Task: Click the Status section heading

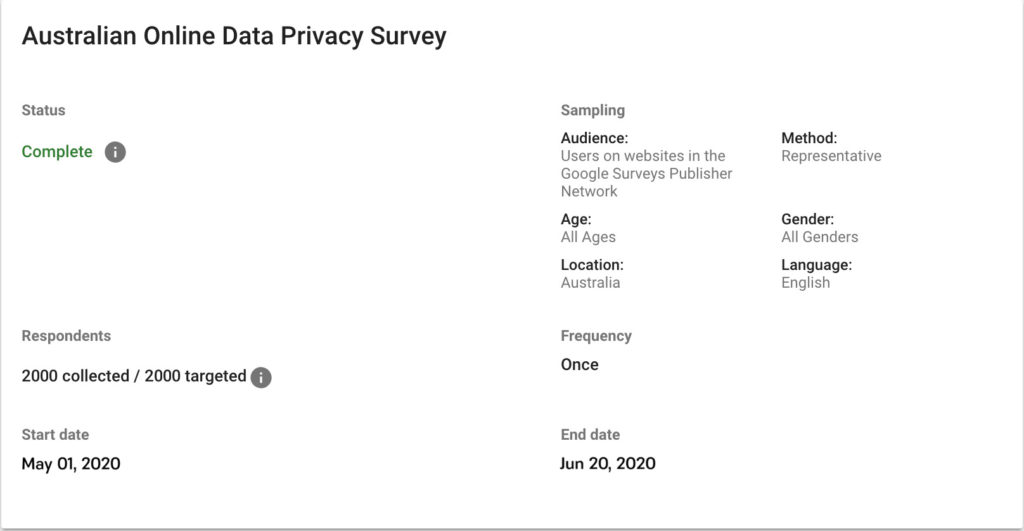Action: (43, 110)
